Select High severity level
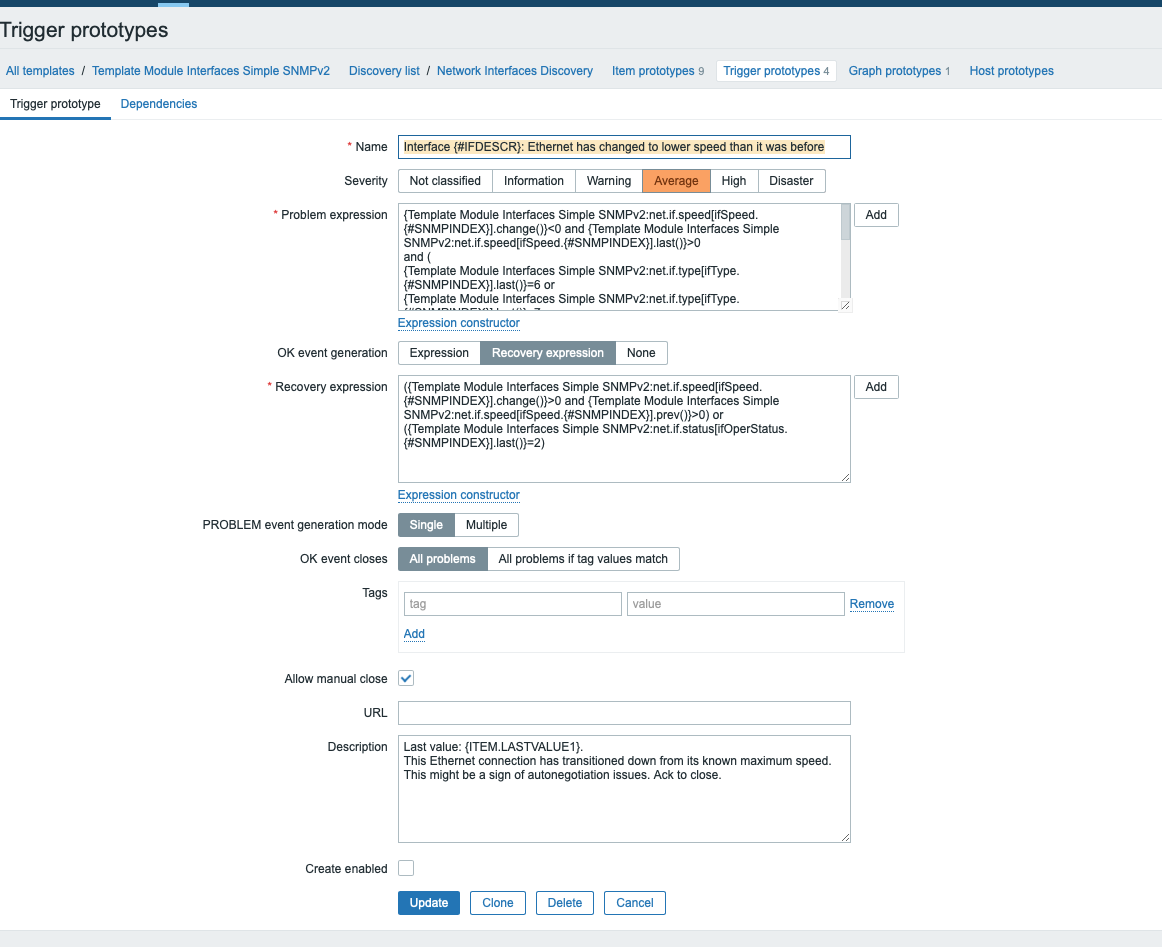The height and width of the screenshot is (947, 1162). pos(734,181)
